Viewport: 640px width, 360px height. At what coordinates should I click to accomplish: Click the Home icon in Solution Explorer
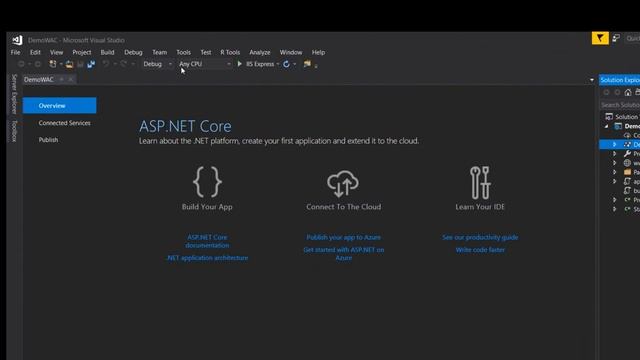click(x=628, y=92)
